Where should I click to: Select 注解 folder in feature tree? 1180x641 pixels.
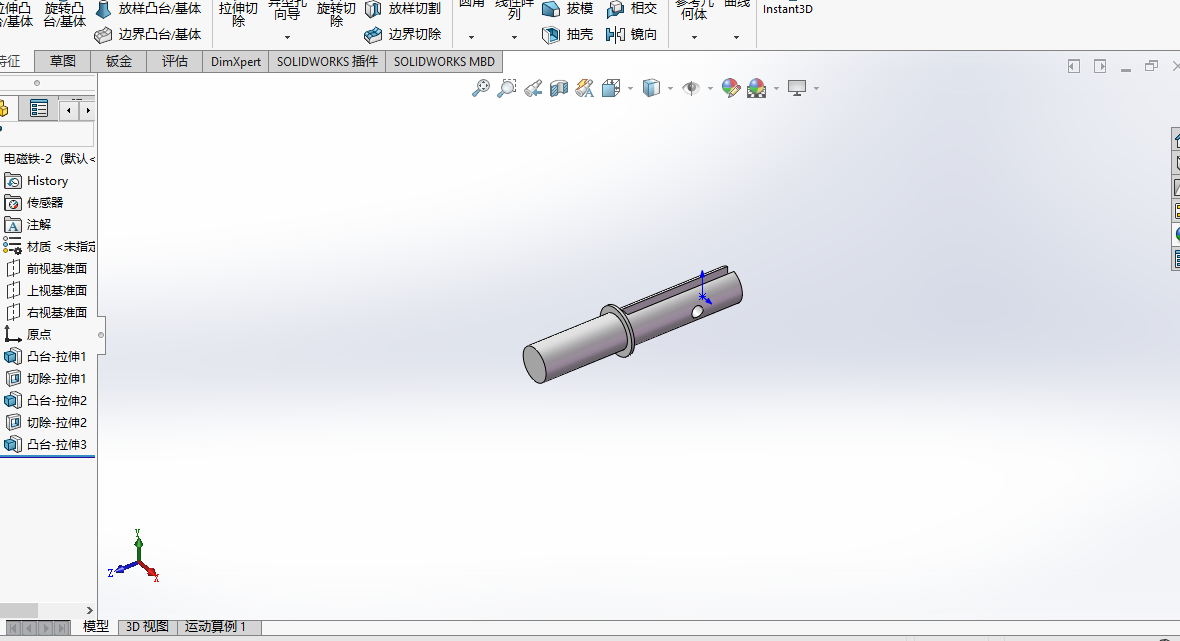click(x=28, y=225)
